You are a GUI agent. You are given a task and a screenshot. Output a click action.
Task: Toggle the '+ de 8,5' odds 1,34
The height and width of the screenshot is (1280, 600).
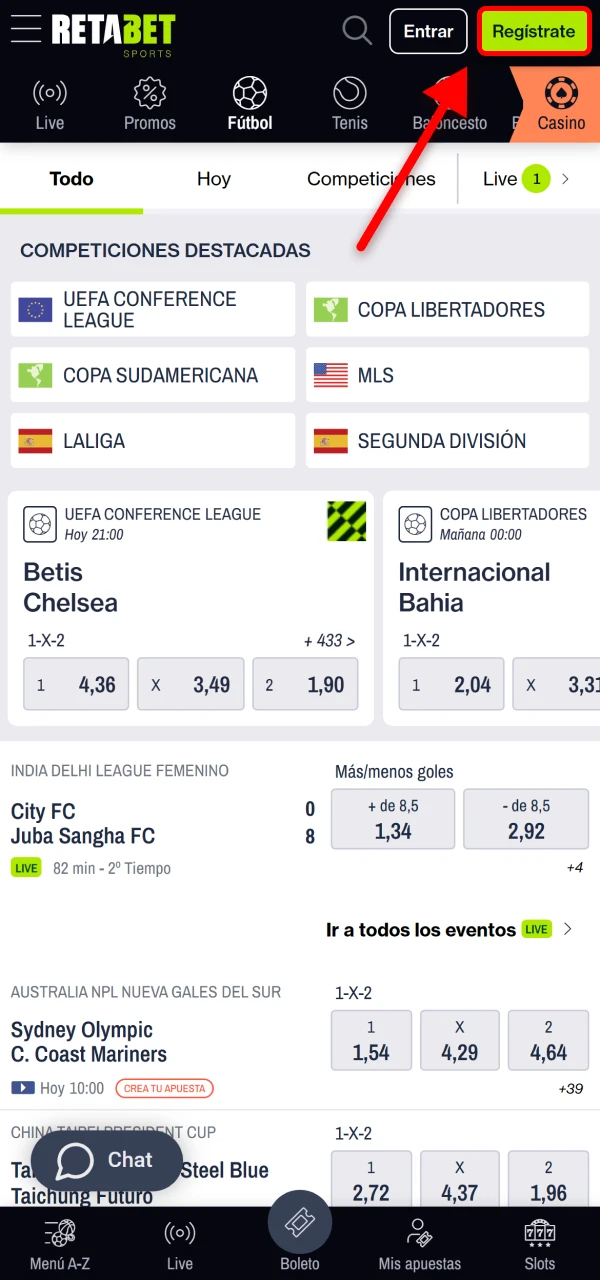pos(393,819)
